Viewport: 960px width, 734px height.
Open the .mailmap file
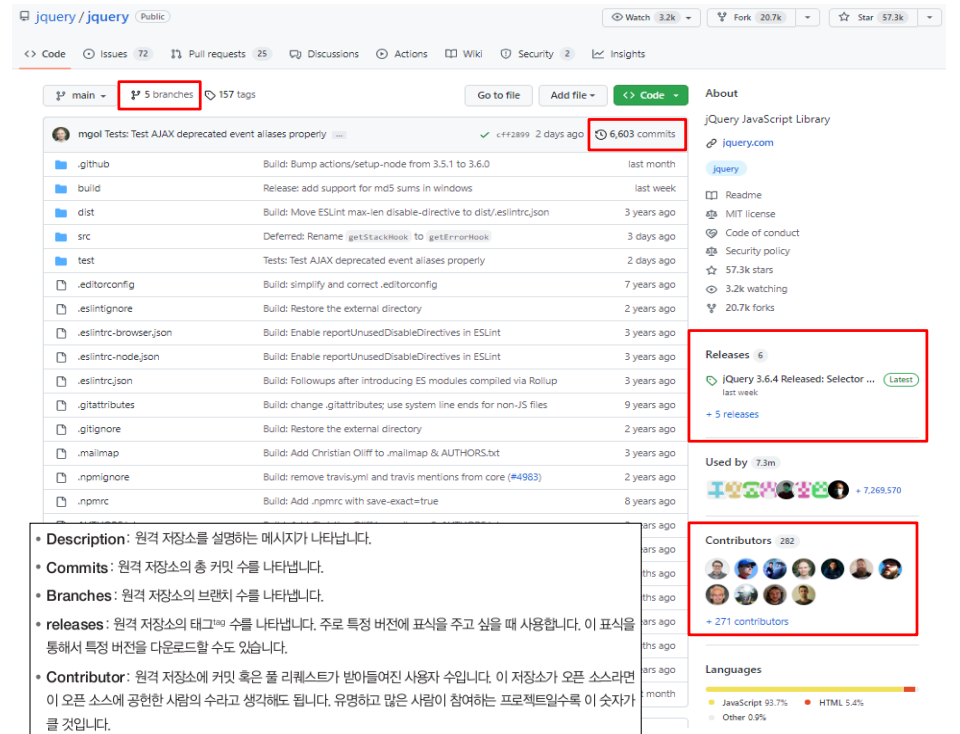[x=98, y=453]
